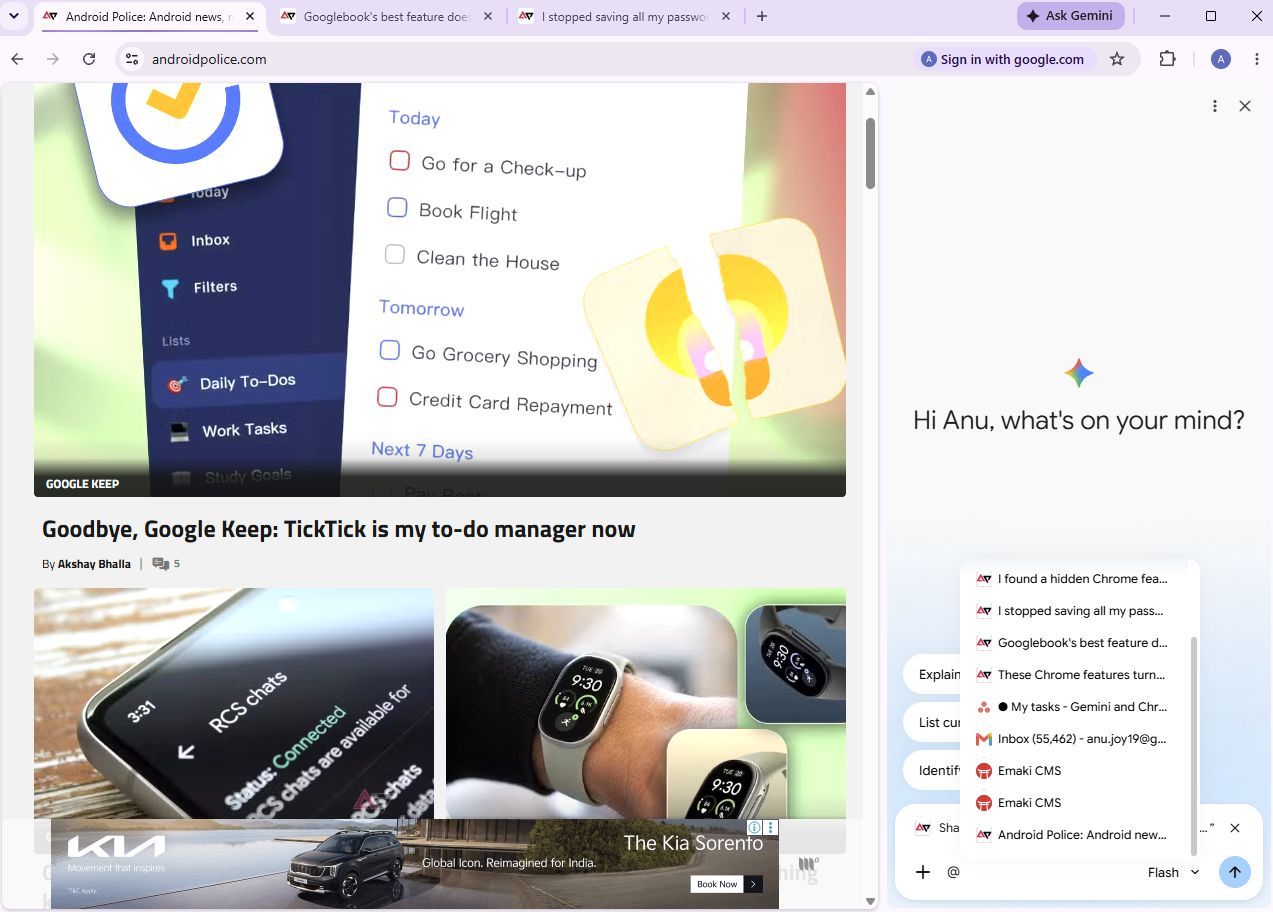The image size is (1273, 912).
Task: Click the GOOGLE KEEP category tag
Action: click(x=82, y=484)
